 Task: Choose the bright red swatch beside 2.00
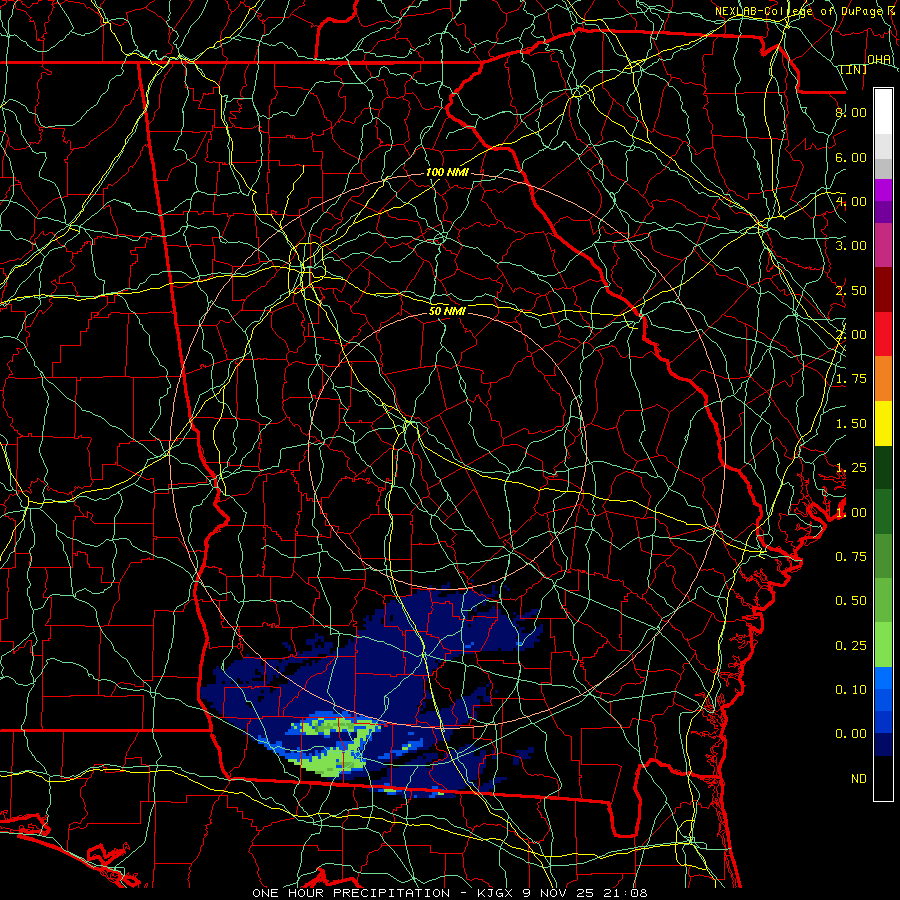(883, 334)
